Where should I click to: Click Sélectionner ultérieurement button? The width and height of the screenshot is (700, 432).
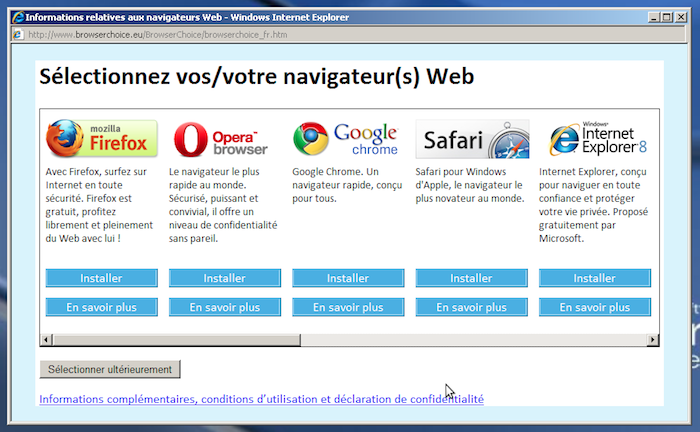(x=110, y=369)
